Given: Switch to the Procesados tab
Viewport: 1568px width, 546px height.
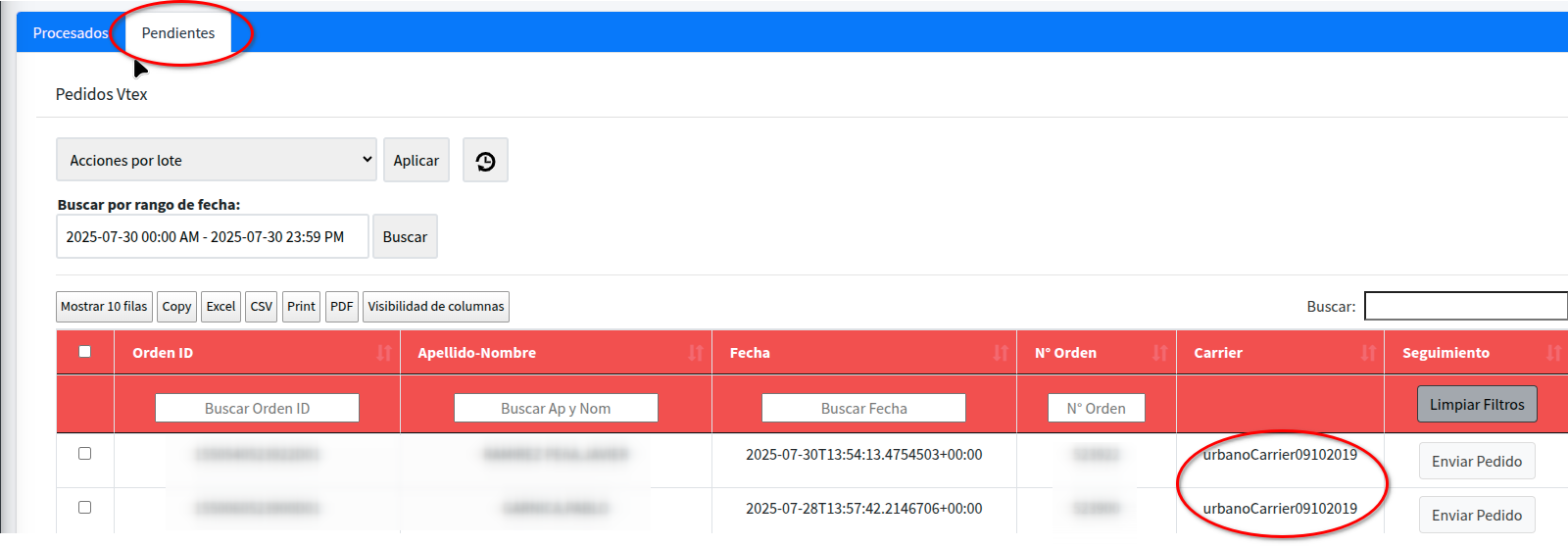Looking at the screenshot, I should coord(71,33).
